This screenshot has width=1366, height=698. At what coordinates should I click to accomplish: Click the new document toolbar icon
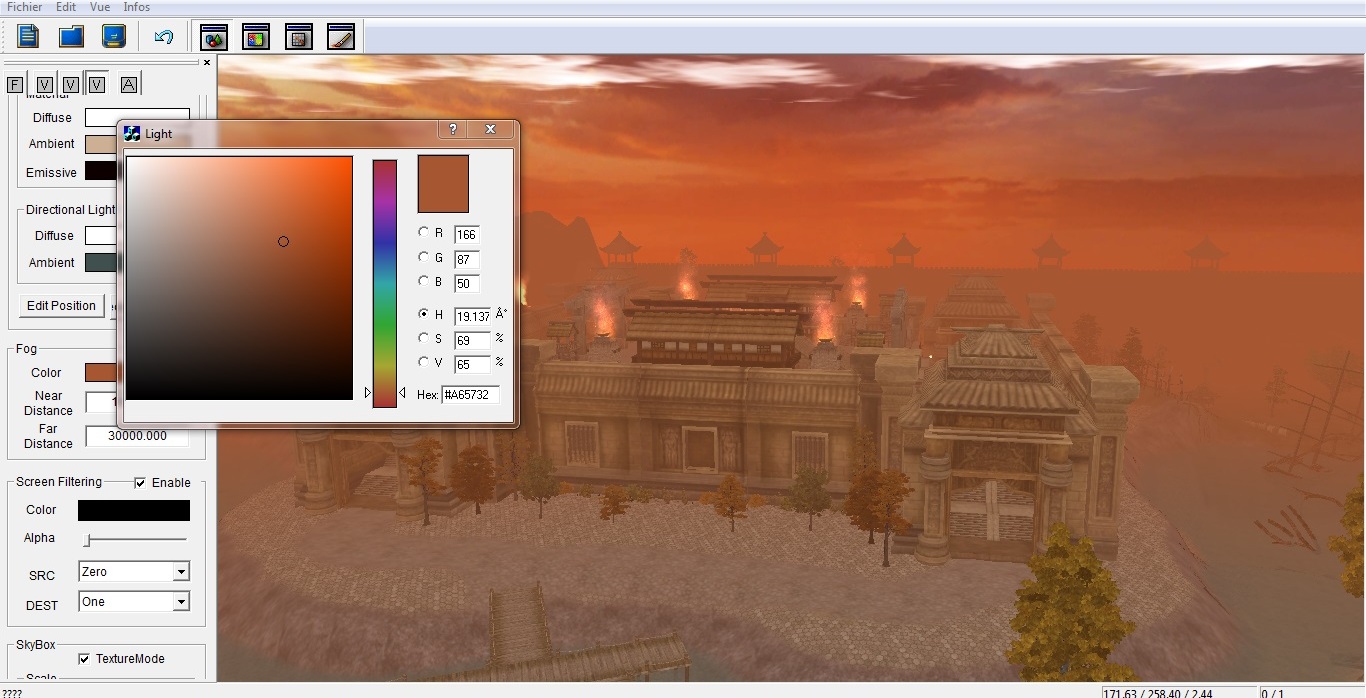point(28,37)
